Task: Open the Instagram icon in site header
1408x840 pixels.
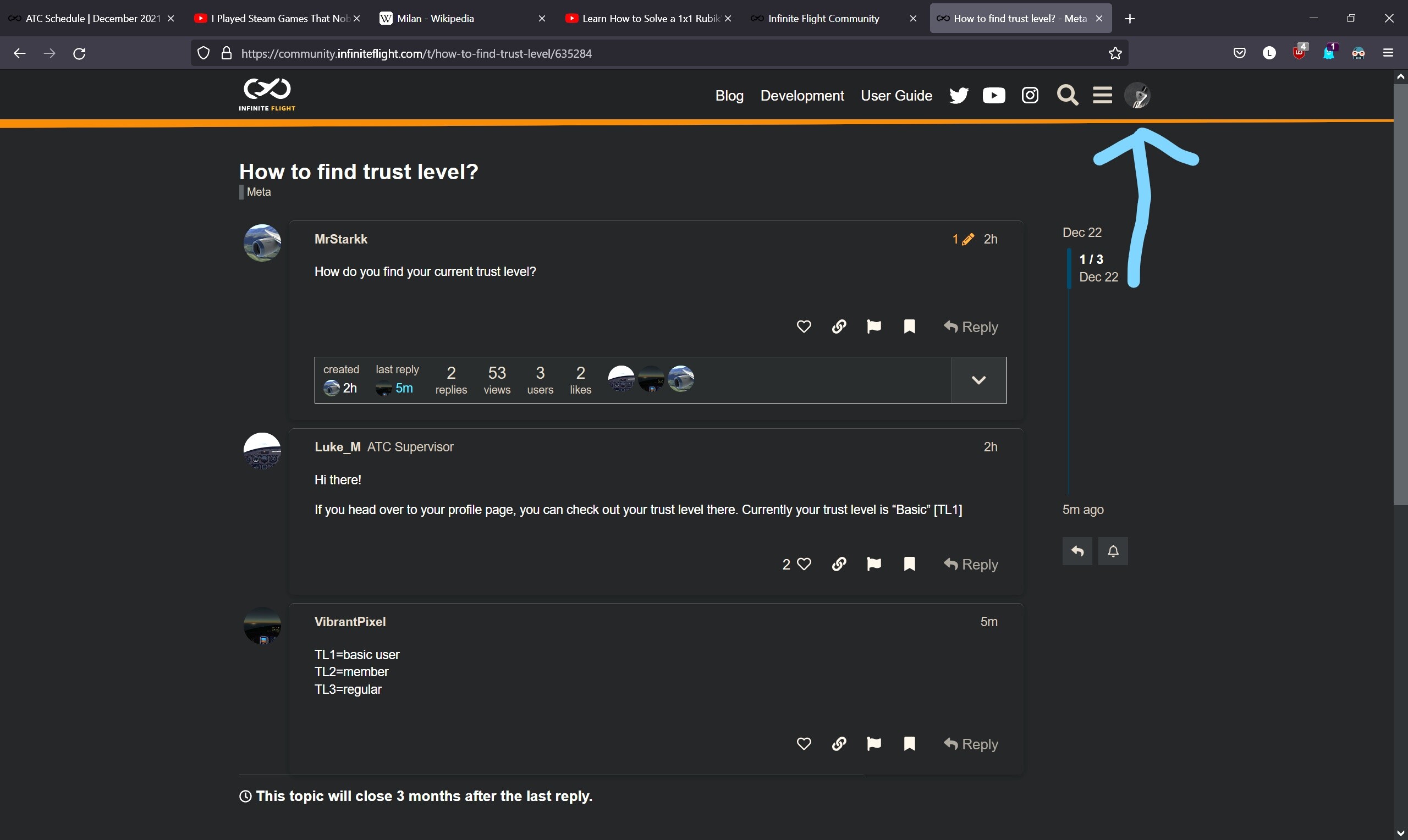Action: tap(1030, 95)
